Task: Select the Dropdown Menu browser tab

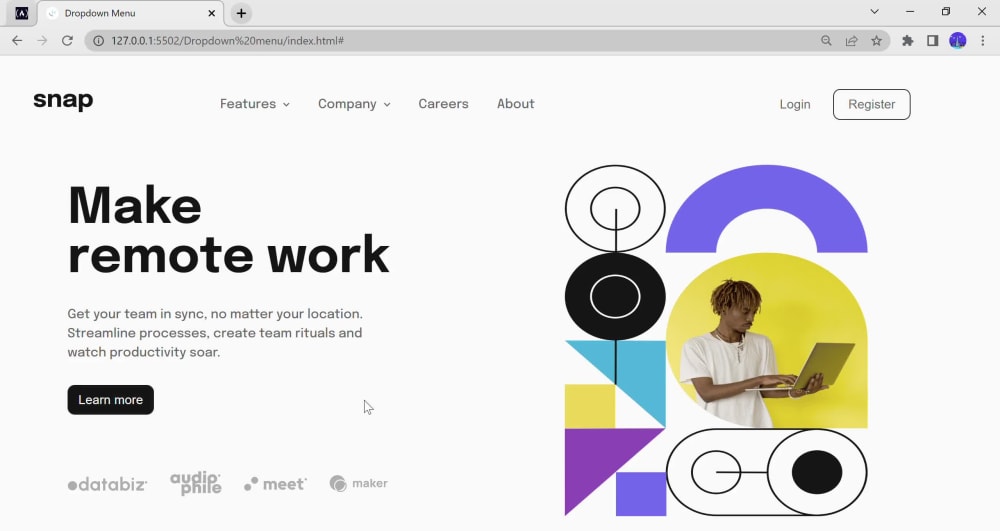Action: click(131, 13)
